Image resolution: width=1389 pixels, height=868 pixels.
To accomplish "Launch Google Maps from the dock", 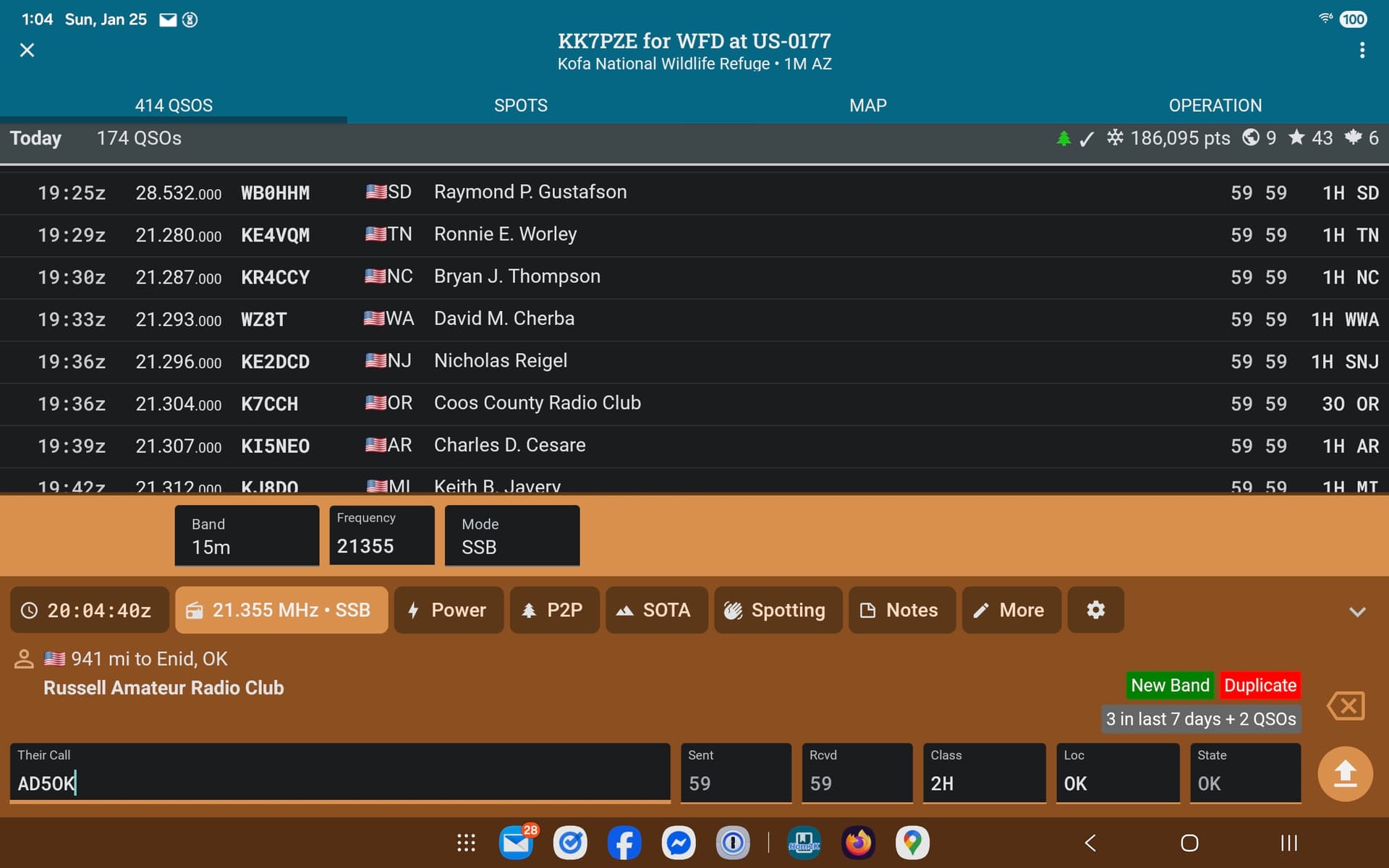I will coord(912,843).
